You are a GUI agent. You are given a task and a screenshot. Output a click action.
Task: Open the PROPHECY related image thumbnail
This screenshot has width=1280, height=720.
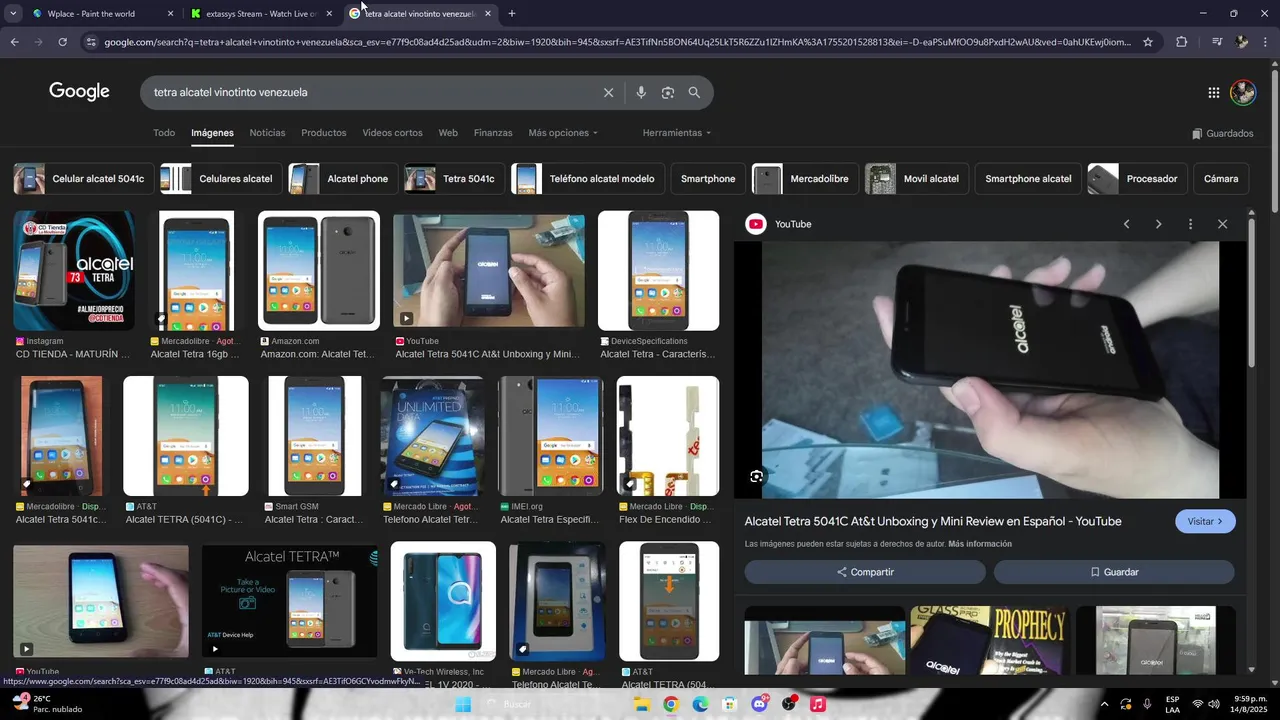990,640
